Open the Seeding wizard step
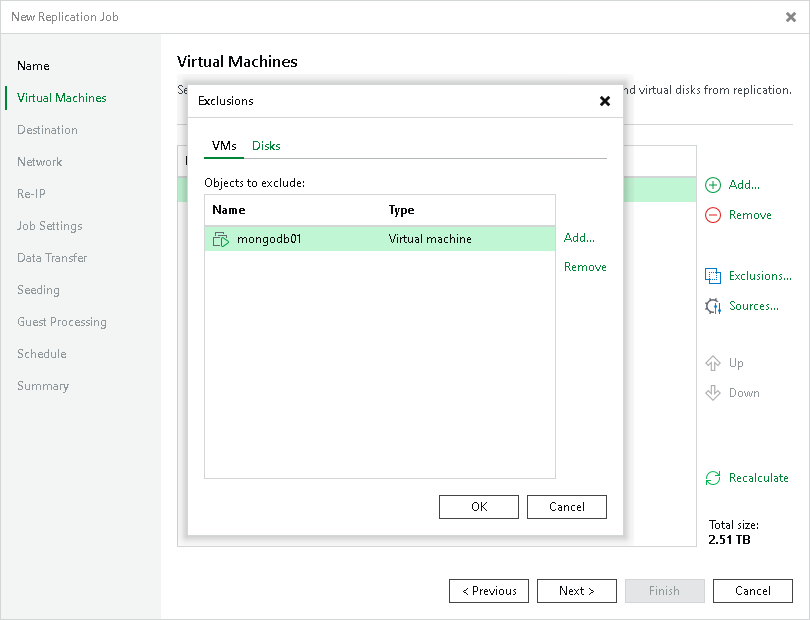Viewport: 810px width, 620px height. point(38,290)
